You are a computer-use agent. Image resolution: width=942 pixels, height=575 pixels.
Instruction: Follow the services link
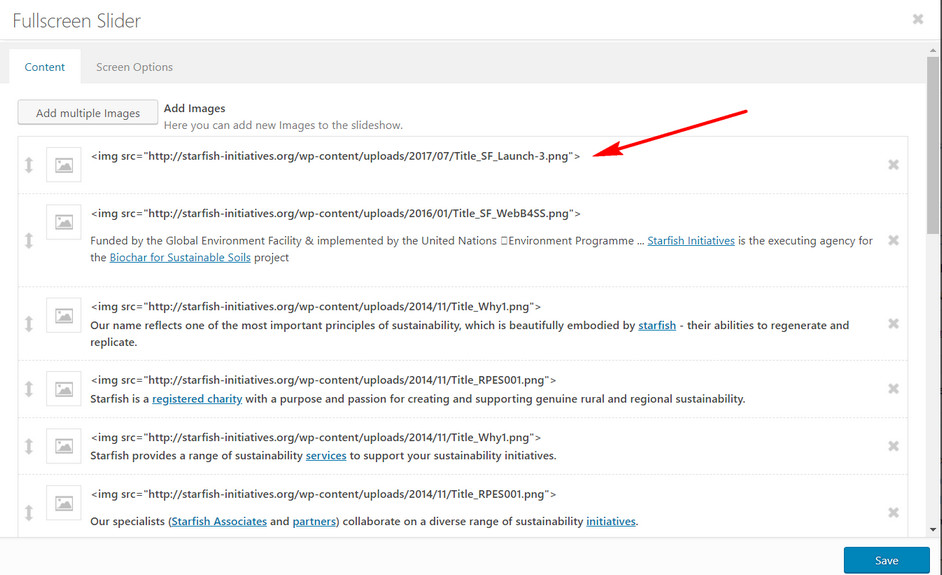326,455
